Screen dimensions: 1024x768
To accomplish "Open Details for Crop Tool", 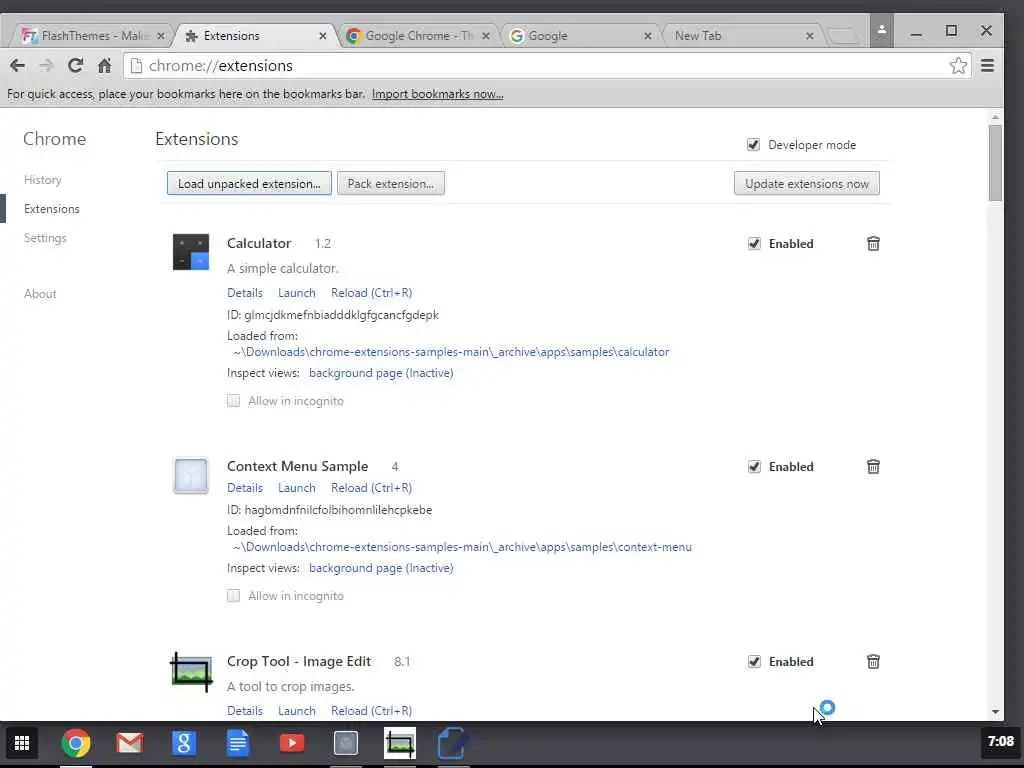I will coord(245,711).
